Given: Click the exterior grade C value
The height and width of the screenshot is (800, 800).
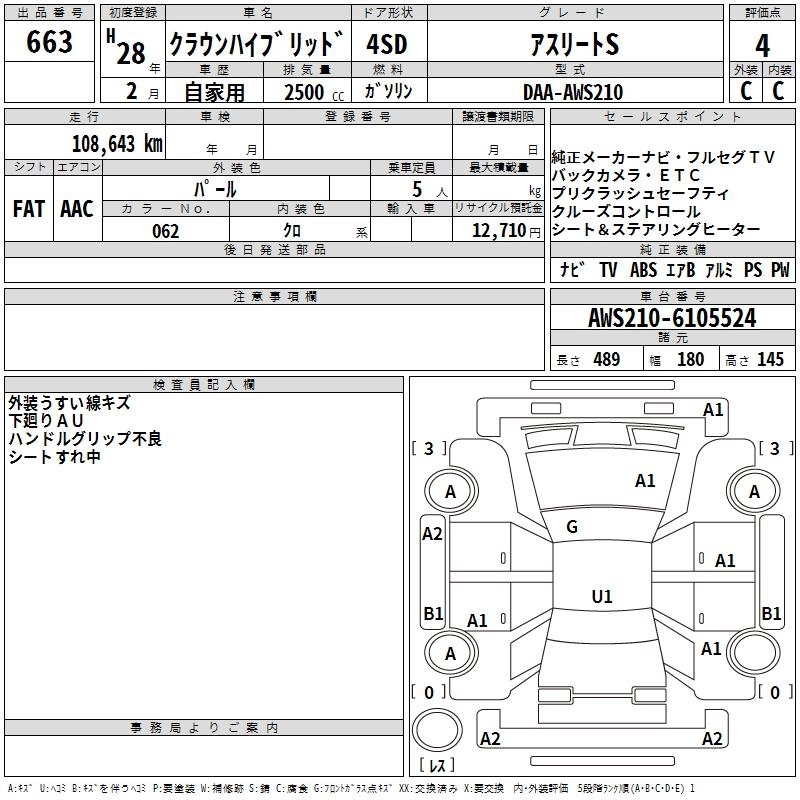Looking at the screenshot, I should (x=746, y=91).
